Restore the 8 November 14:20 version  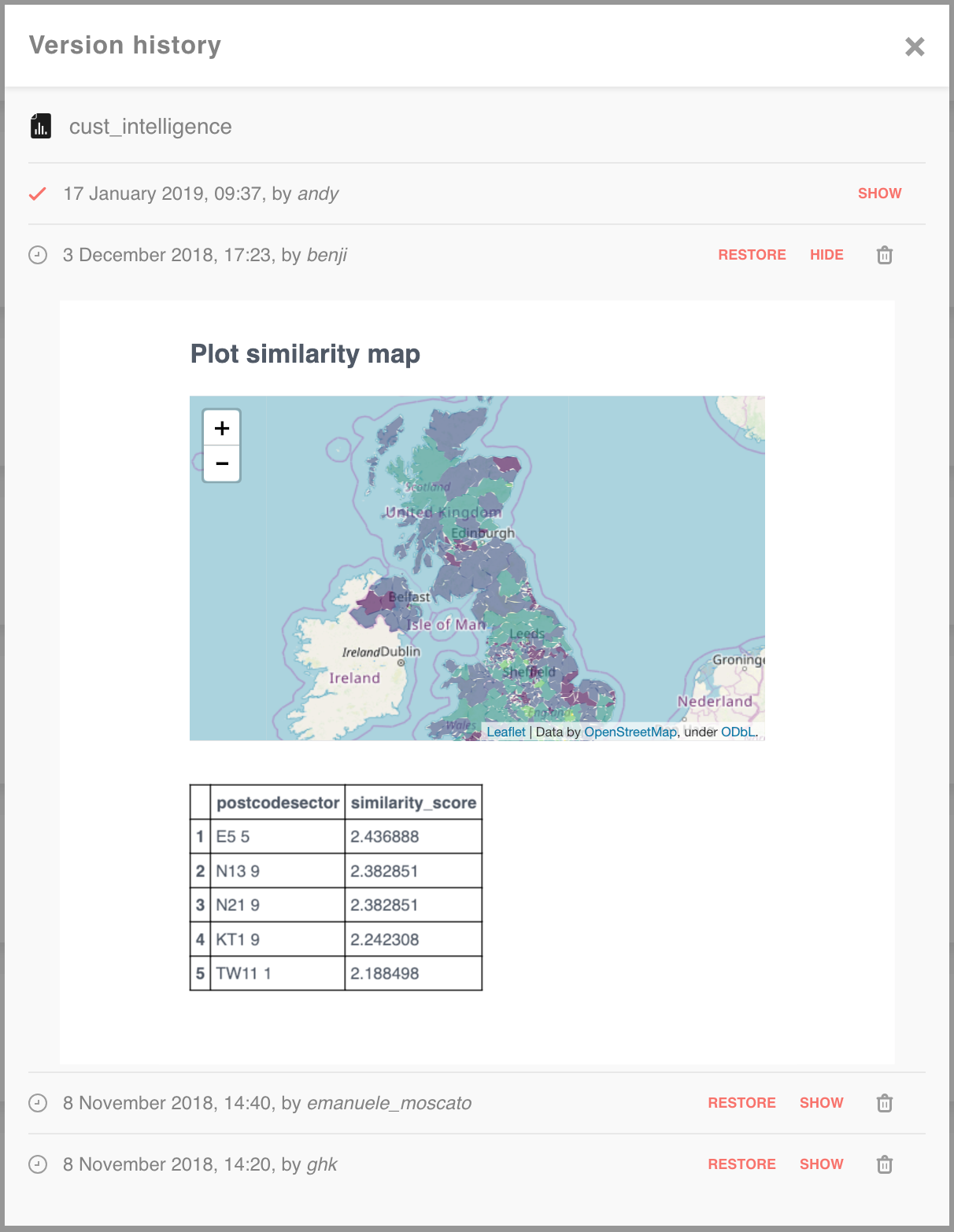(x=741, y=1164)
